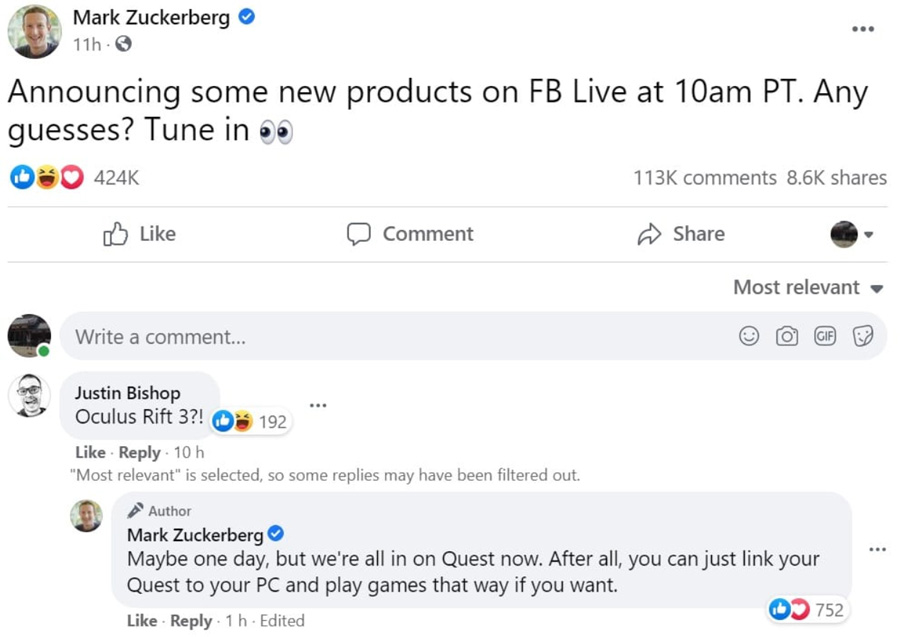Click the thumbs-up reaction icon beside 424K

22,177
